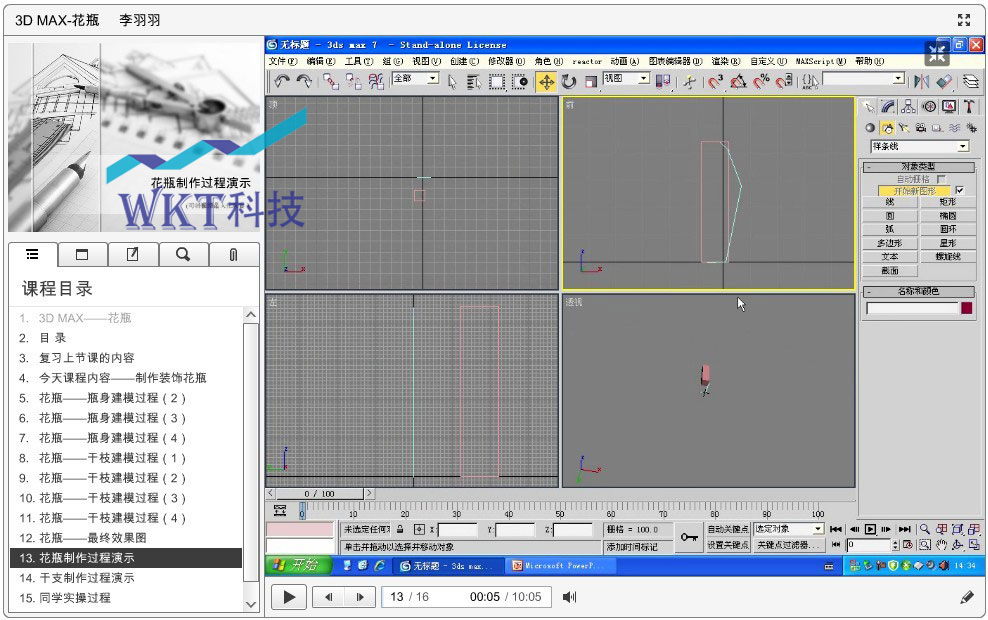This screenshot has width=988, height=620.
Task: Open the 全部 selection filter dropdown
Action: (433, 78)
